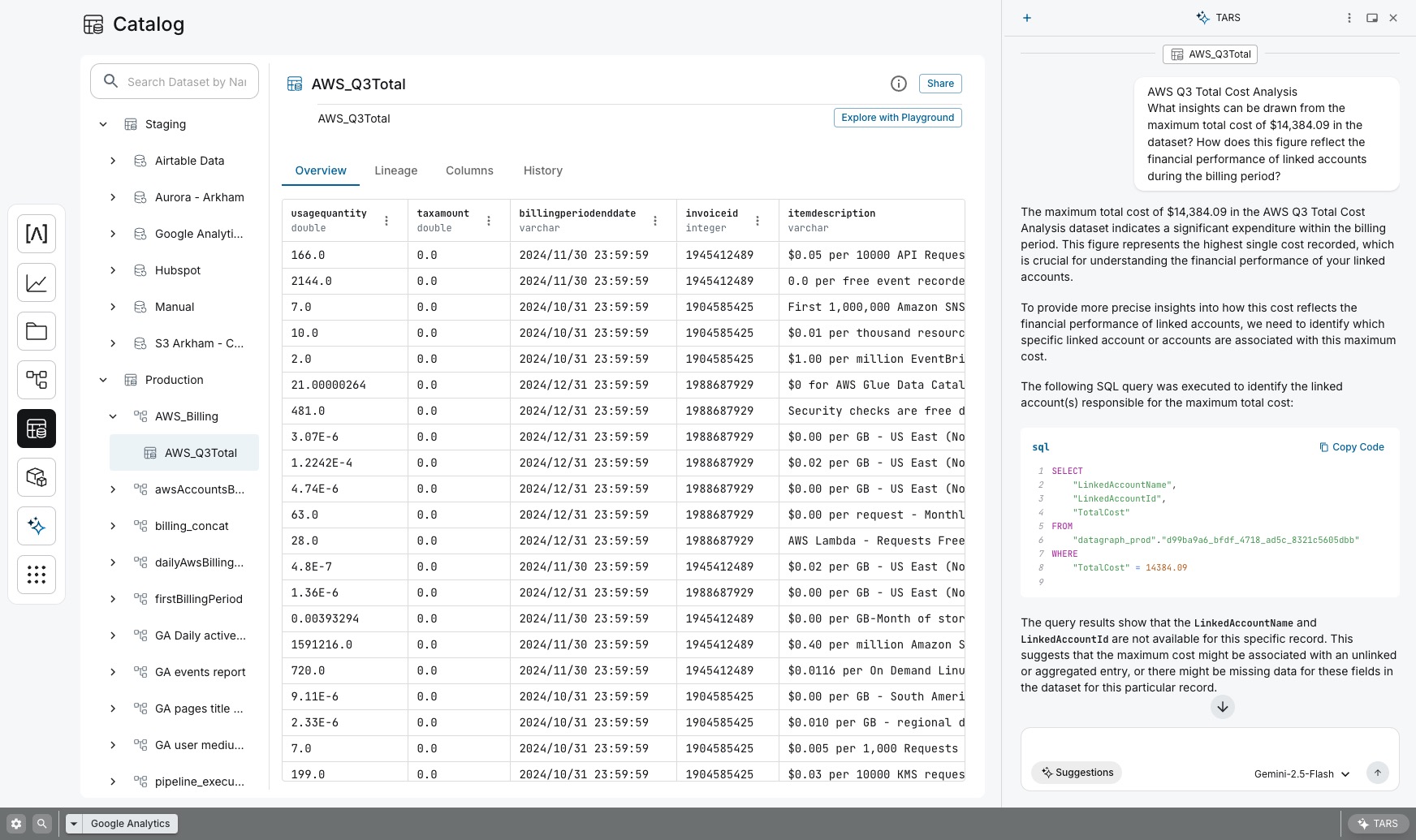
Task: Open the folder sidebar icon
Action: 37,331
